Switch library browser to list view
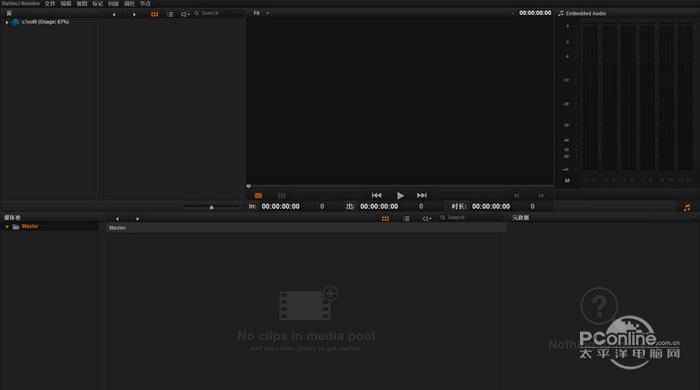 (x=170, y=14)
